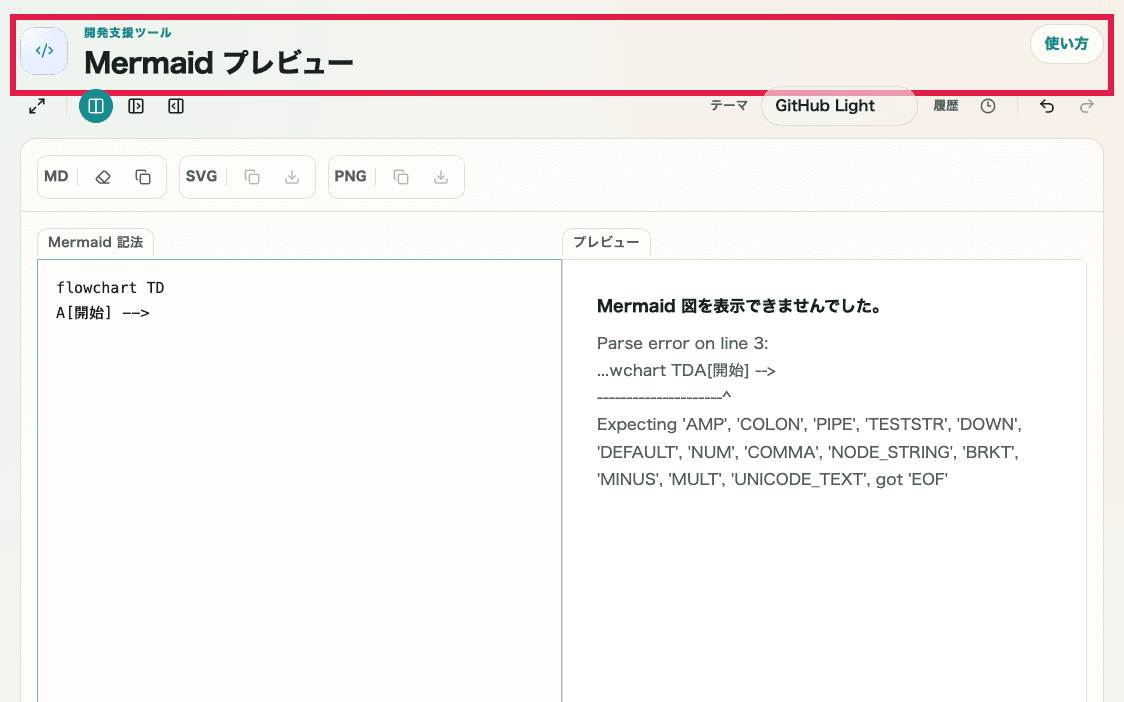Viewport: 1124px width, 702px height.
Task: Open history via the clock icon
Action: (x=988, y=105)
